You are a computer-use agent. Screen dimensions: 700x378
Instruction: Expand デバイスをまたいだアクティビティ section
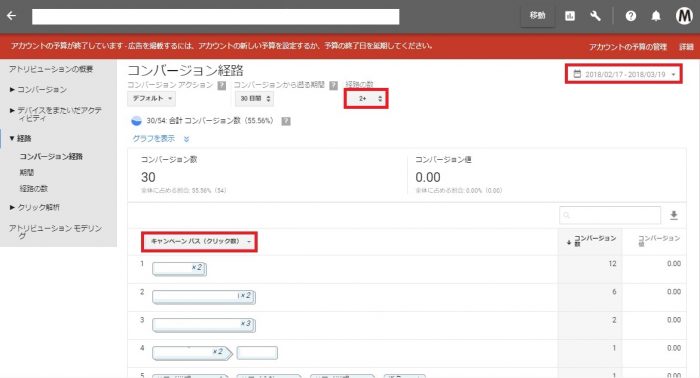click(x=55, y=114)
